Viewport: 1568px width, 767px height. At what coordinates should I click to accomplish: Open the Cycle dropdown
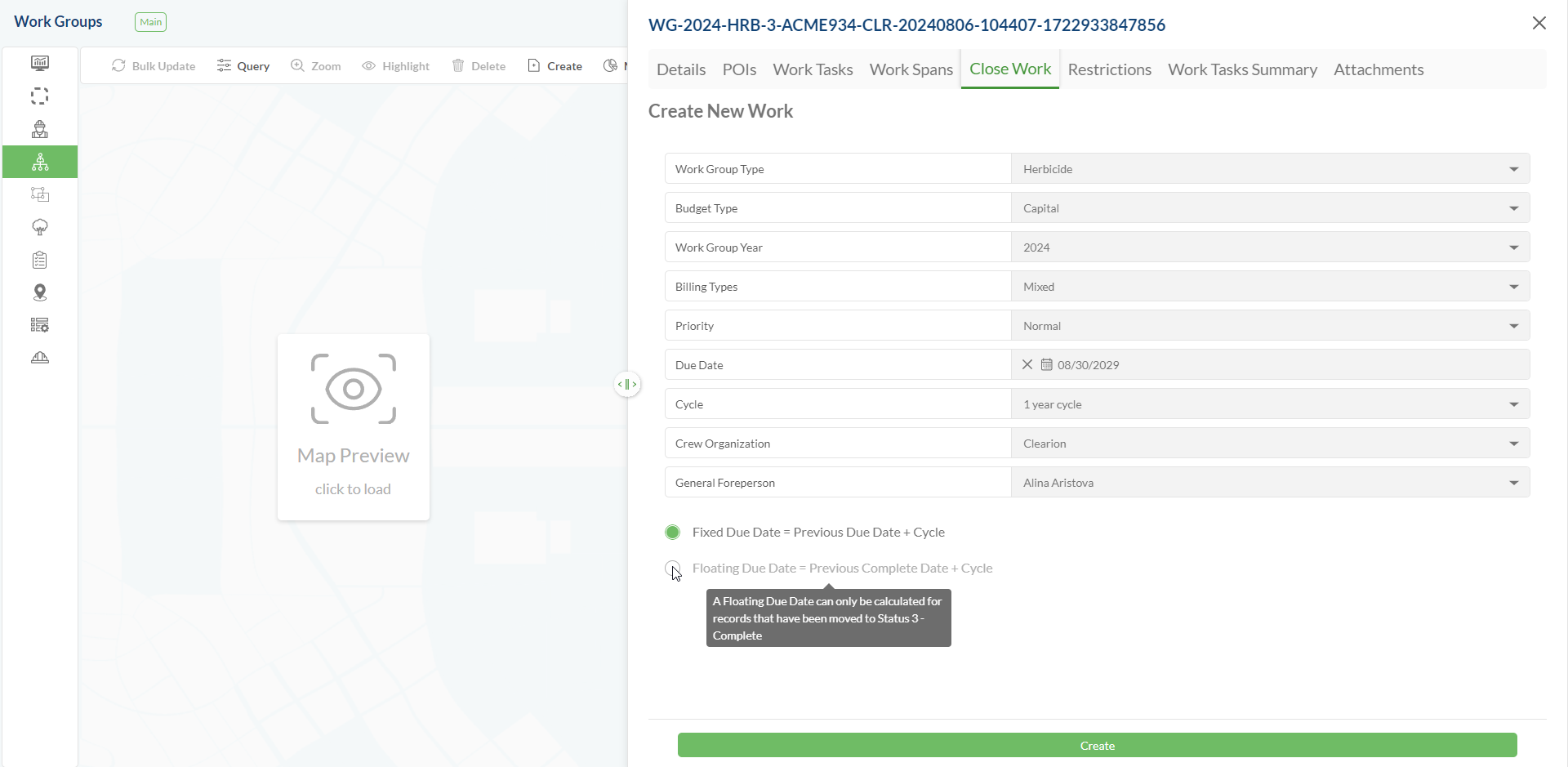click(1513, 404)
